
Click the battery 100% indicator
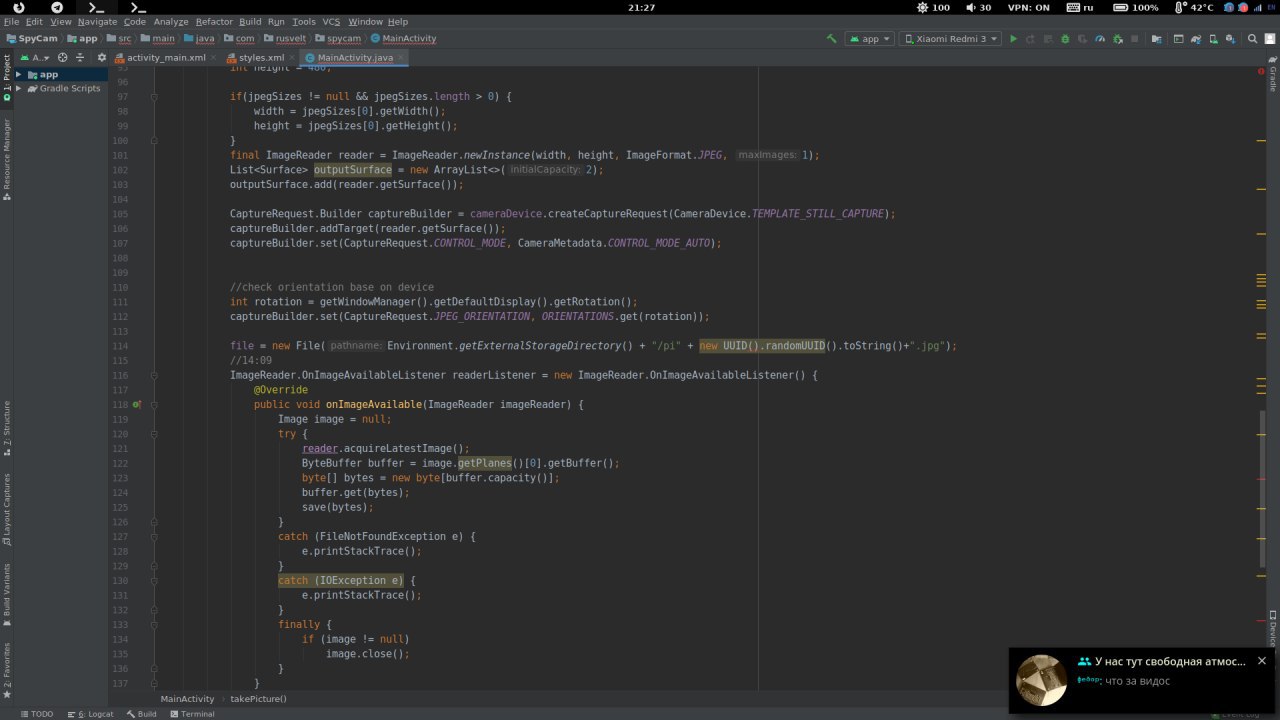click(1137, 7)
